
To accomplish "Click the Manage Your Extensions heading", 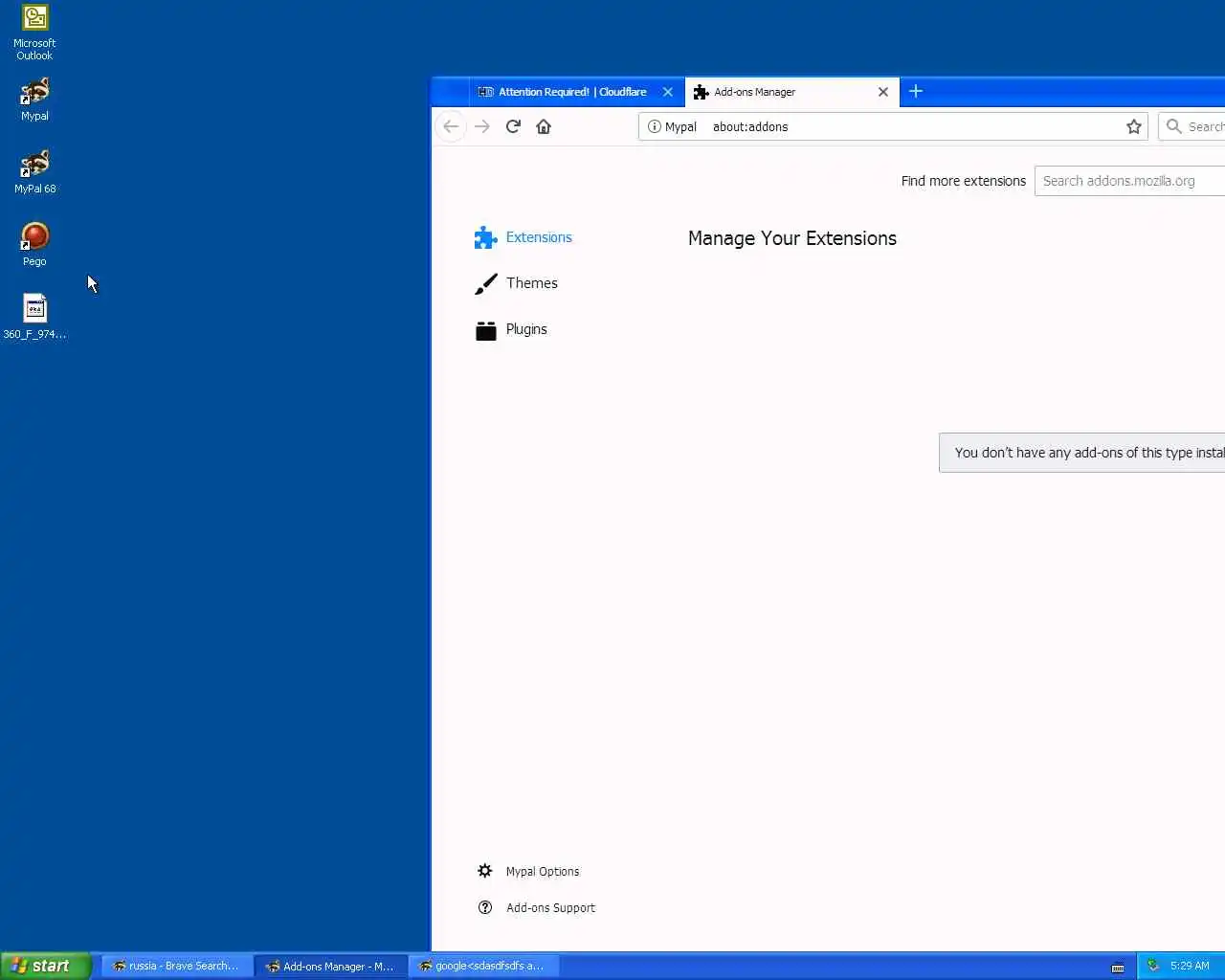I will point(792,238).
